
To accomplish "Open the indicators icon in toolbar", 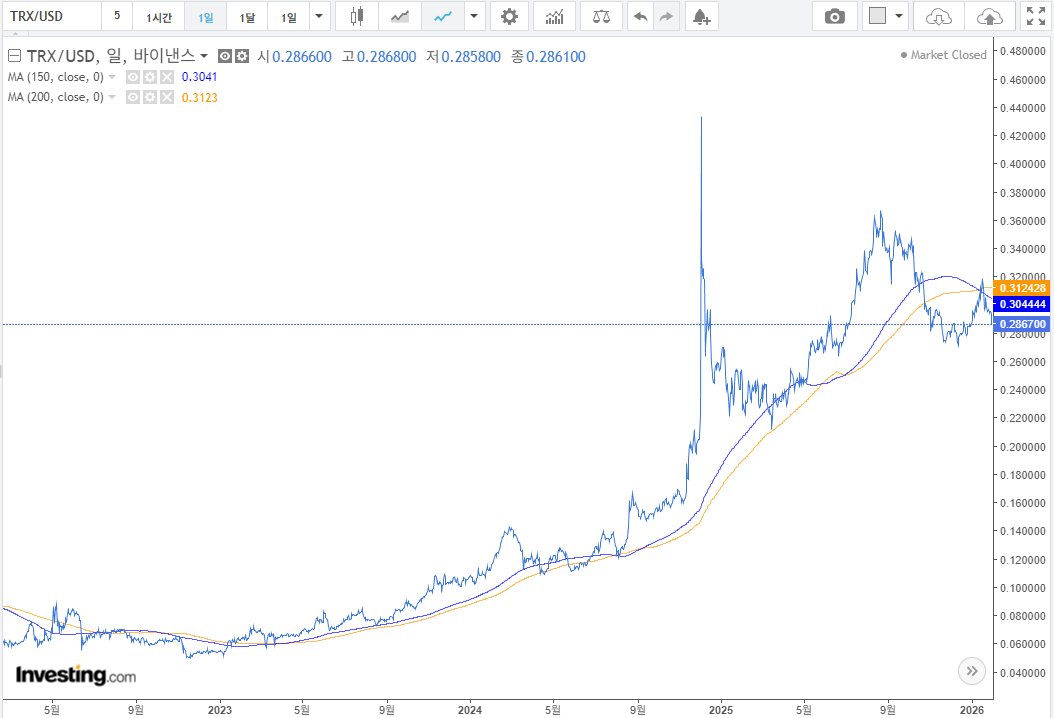I will pyautogui.click(x=555, y=16).
